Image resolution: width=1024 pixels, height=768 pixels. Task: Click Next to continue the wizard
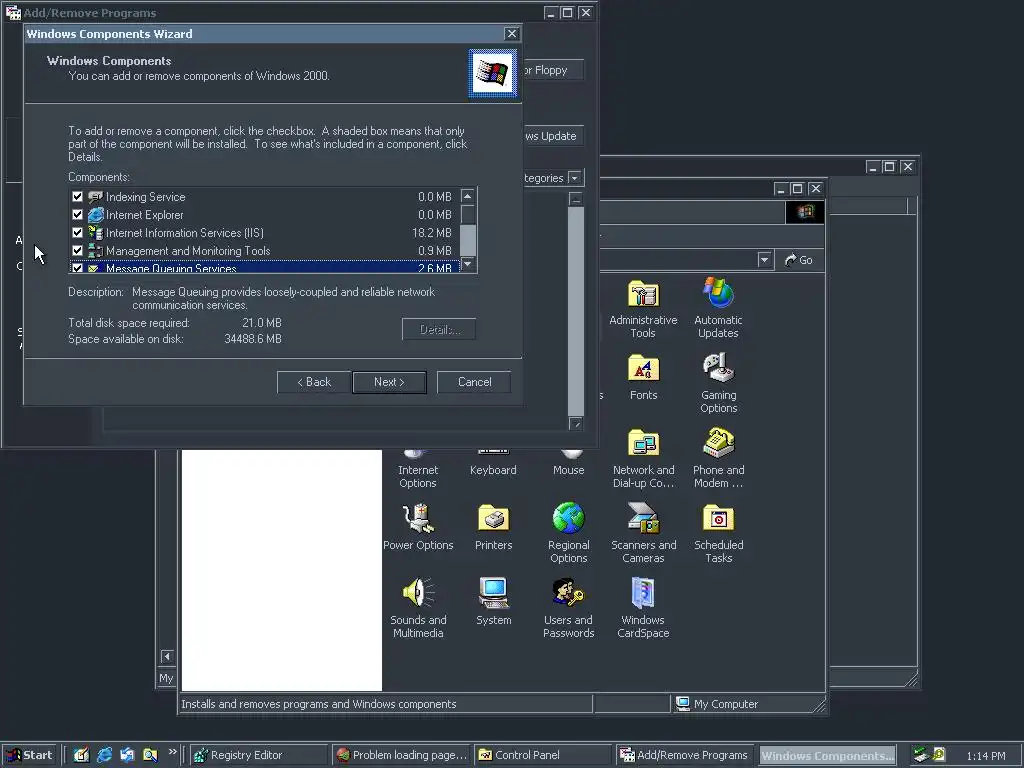pyautogui.click(x=389, y=382)
